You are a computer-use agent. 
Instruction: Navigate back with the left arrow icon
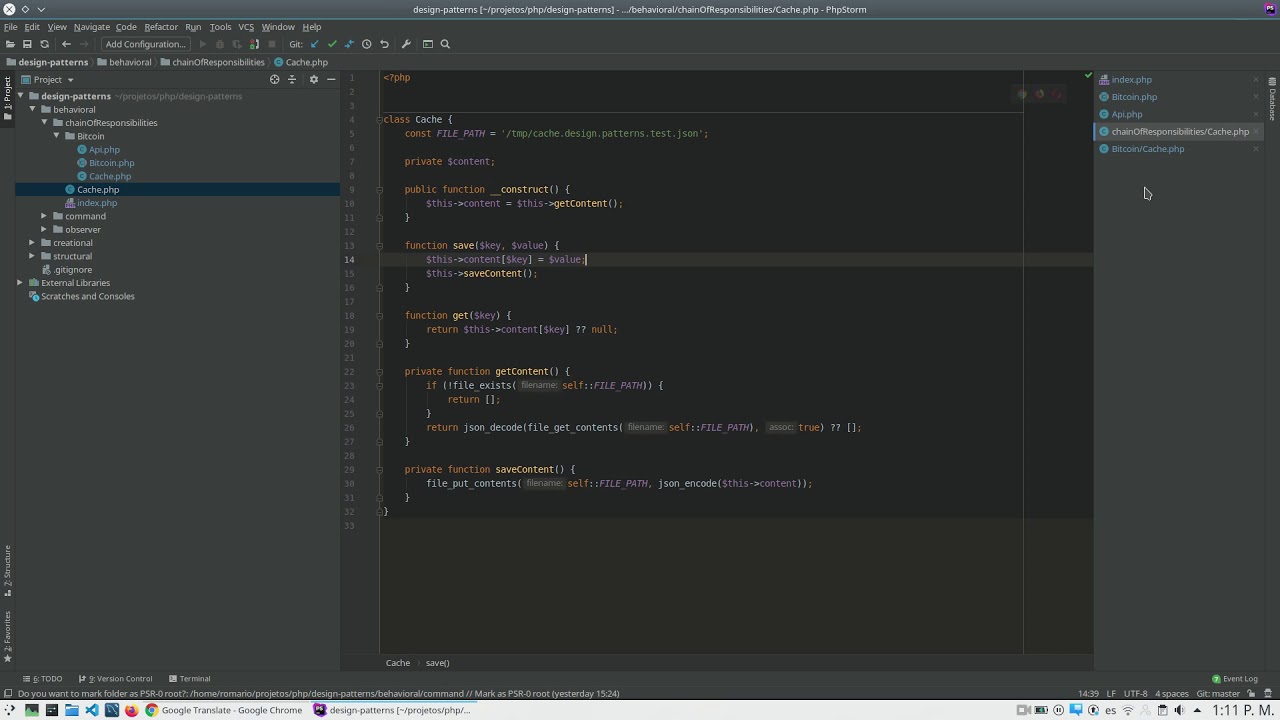point(66,44)
